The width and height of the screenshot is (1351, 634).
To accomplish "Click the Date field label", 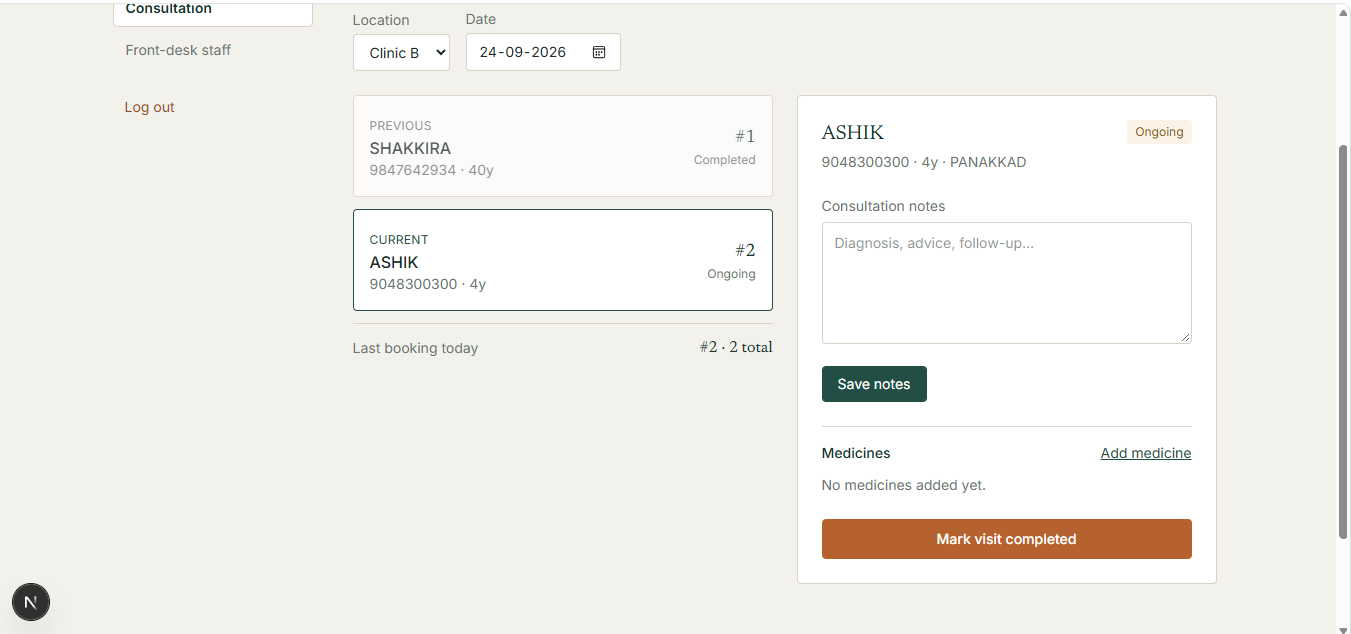I will click(481, 19).
